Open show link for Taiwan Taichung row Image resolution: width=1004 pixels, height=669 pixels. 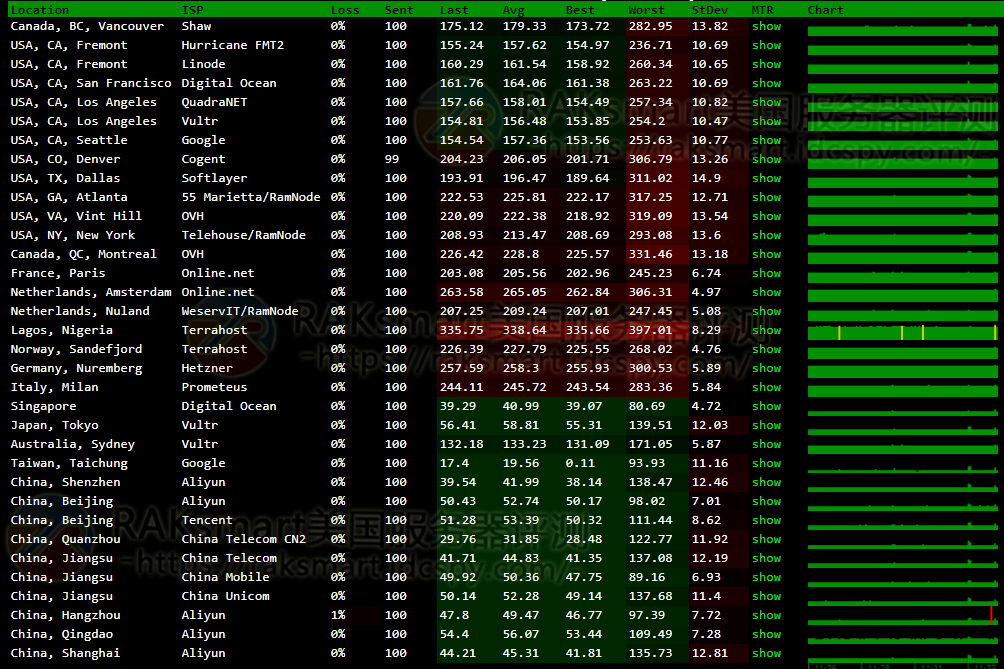(x=766, y=463)
